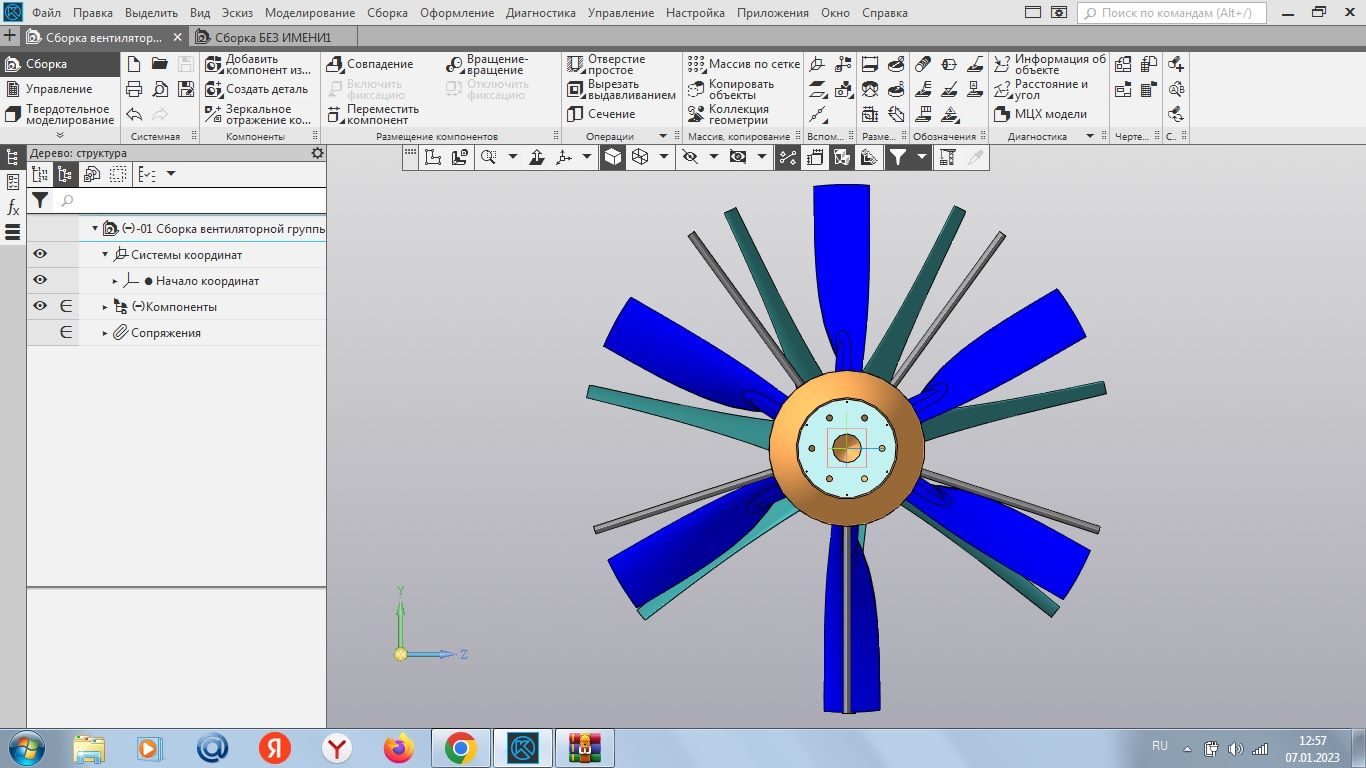This screenshot has height=768, width=1366.
Task: Click the tree search input field
Action: 190,201
